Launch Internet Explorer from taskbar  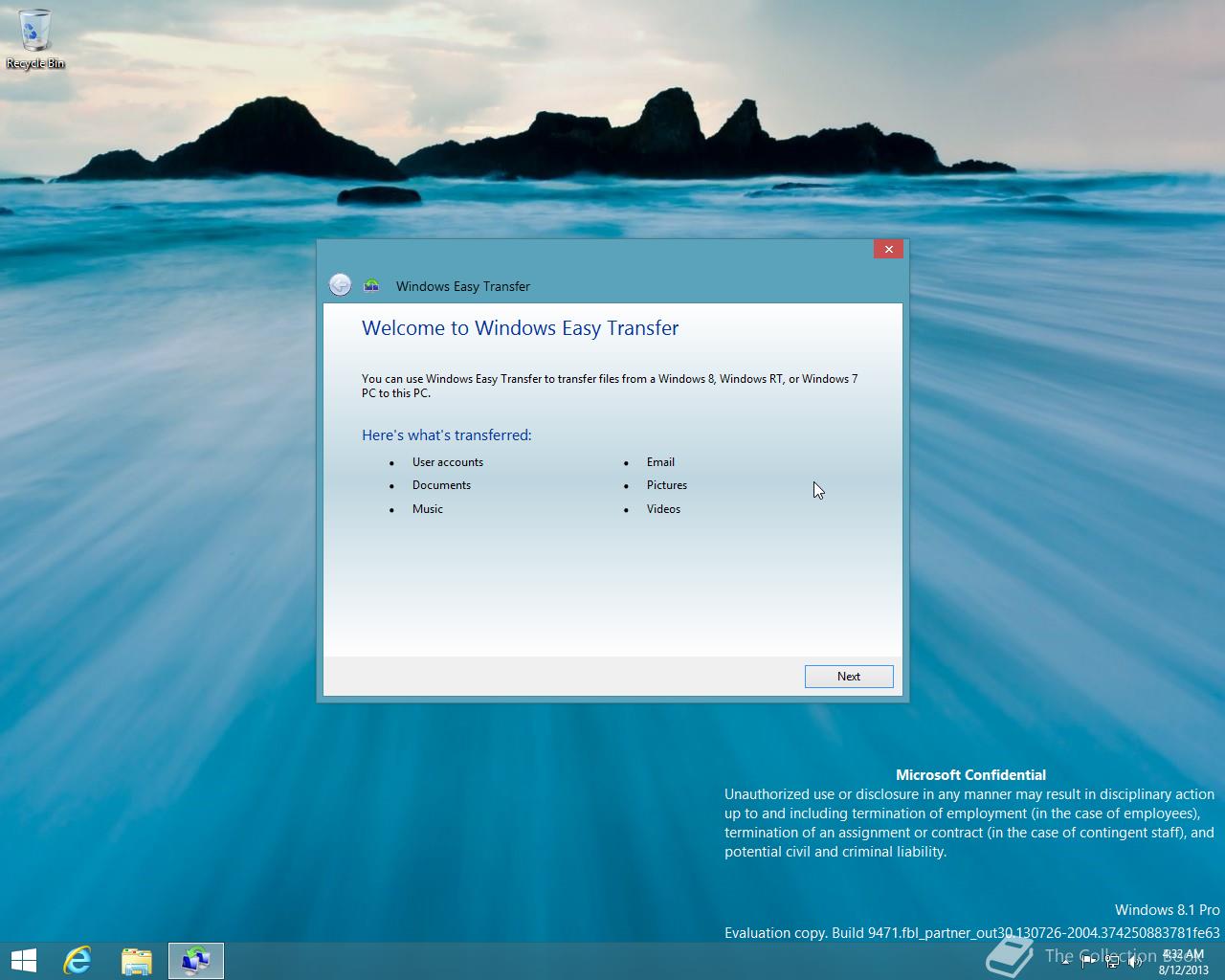pos(78,961)
